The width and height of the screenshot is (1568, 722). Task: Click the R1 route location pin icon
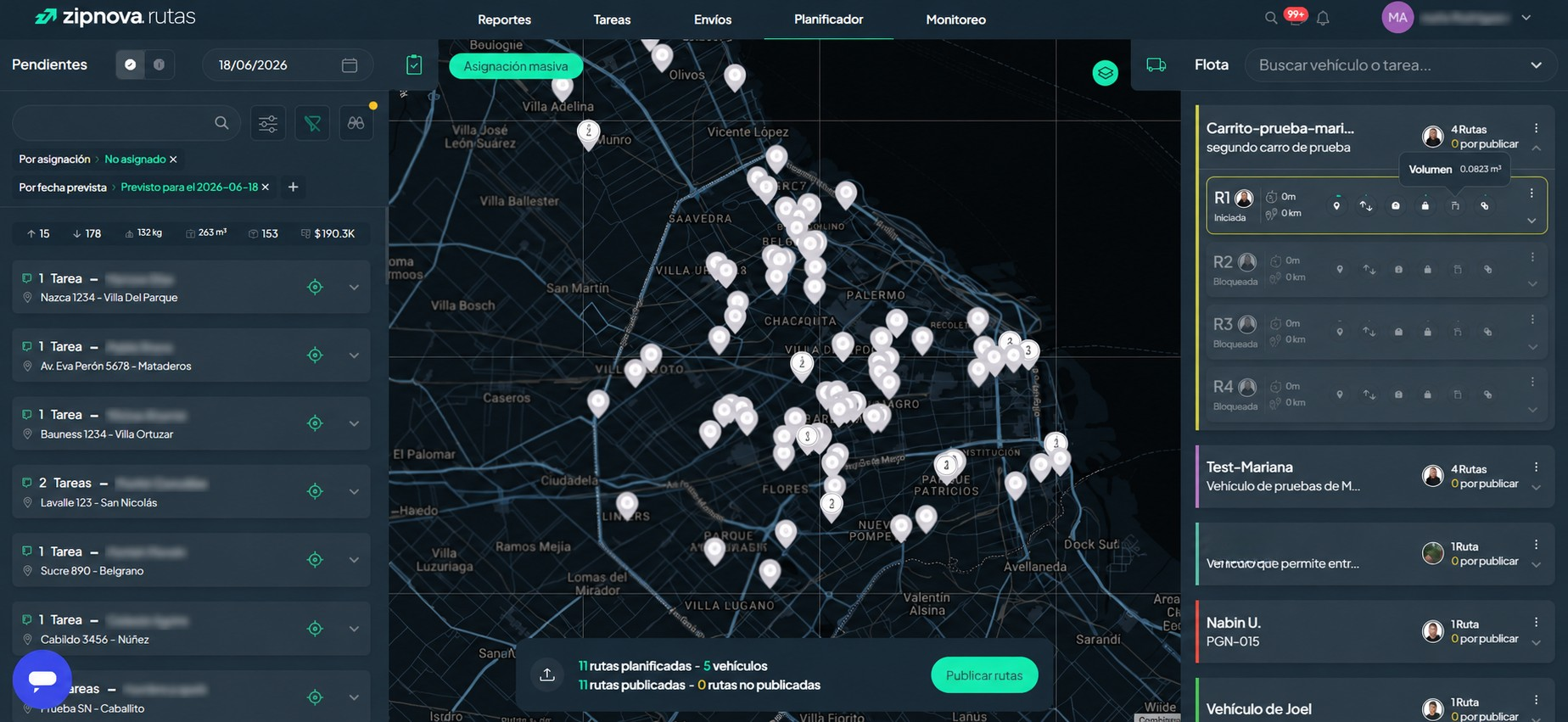[1336, 205]
